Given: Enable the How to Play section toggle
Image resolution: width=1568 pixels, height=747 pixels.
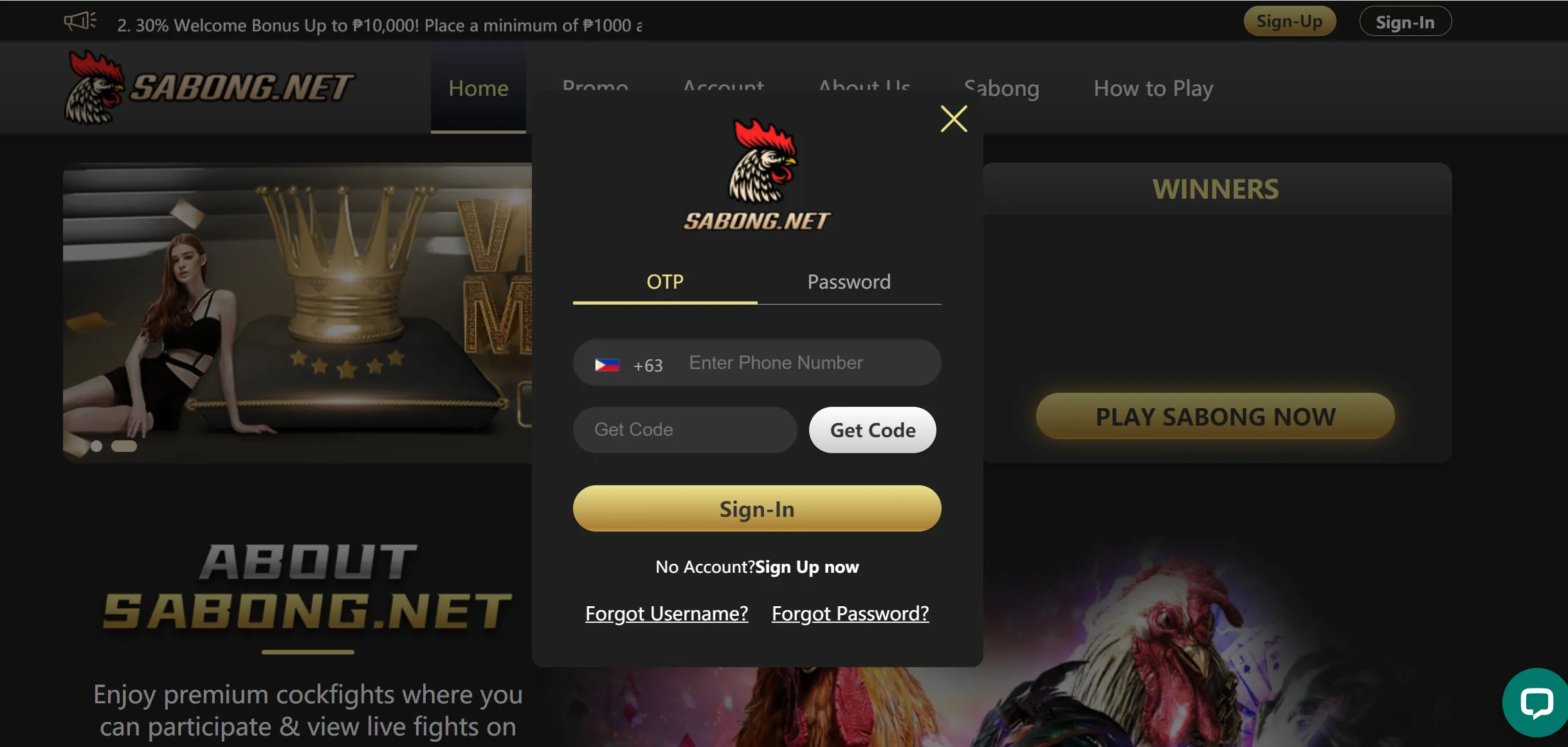Looking at the screenshot, I should point(1153,88).
